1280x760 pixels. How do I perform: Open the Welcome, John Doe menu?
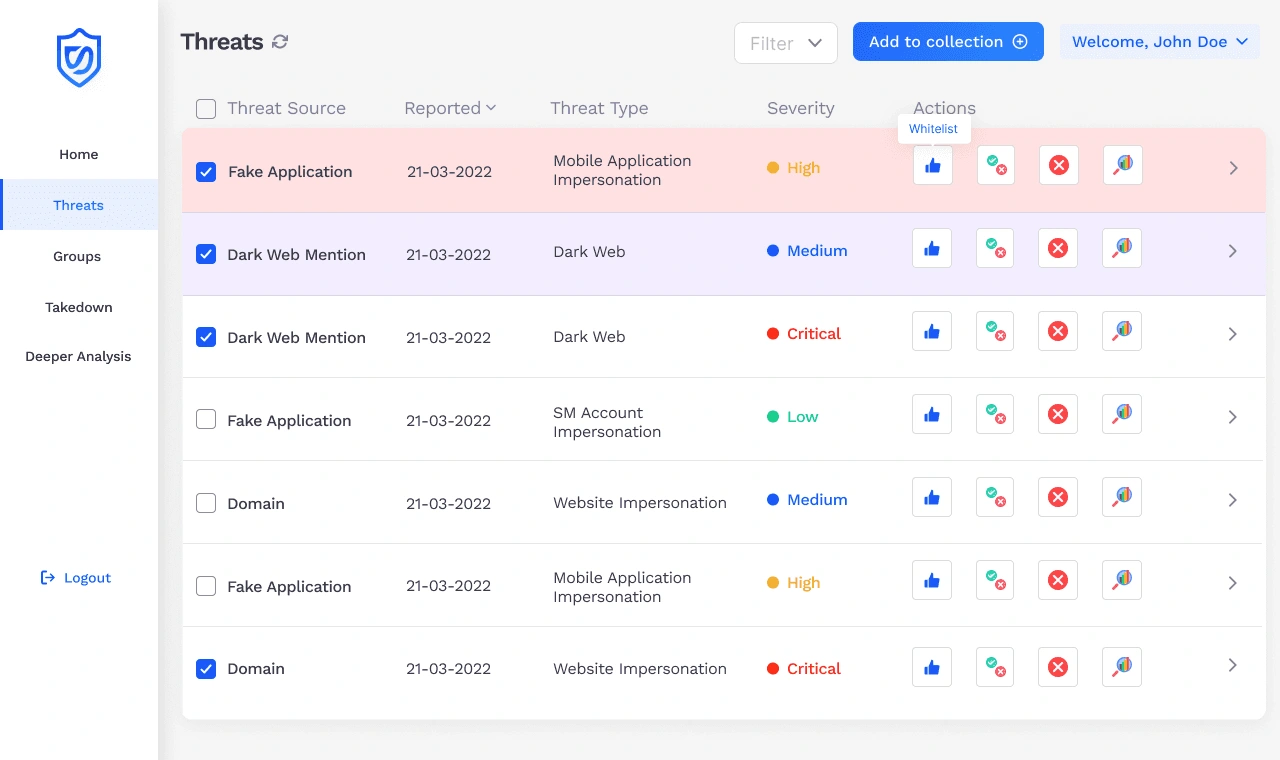click(x=1160, y=42)
